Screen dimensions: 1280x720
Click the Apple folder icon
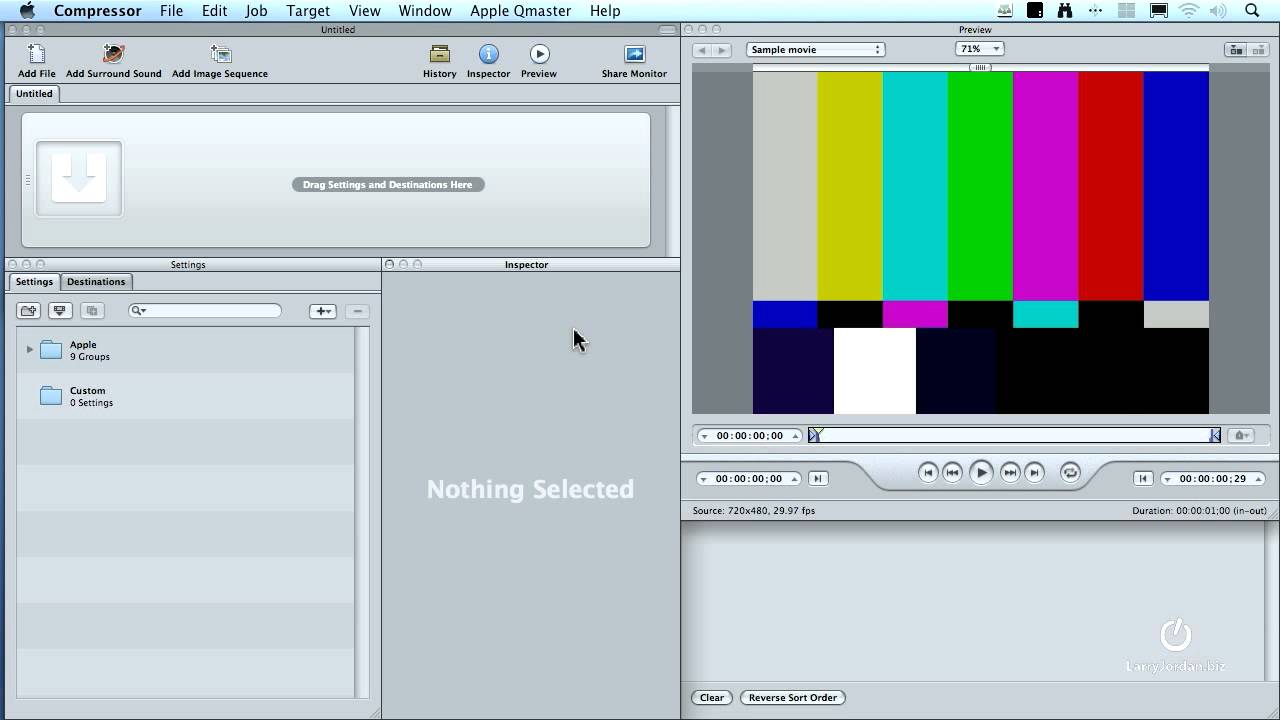51,350
